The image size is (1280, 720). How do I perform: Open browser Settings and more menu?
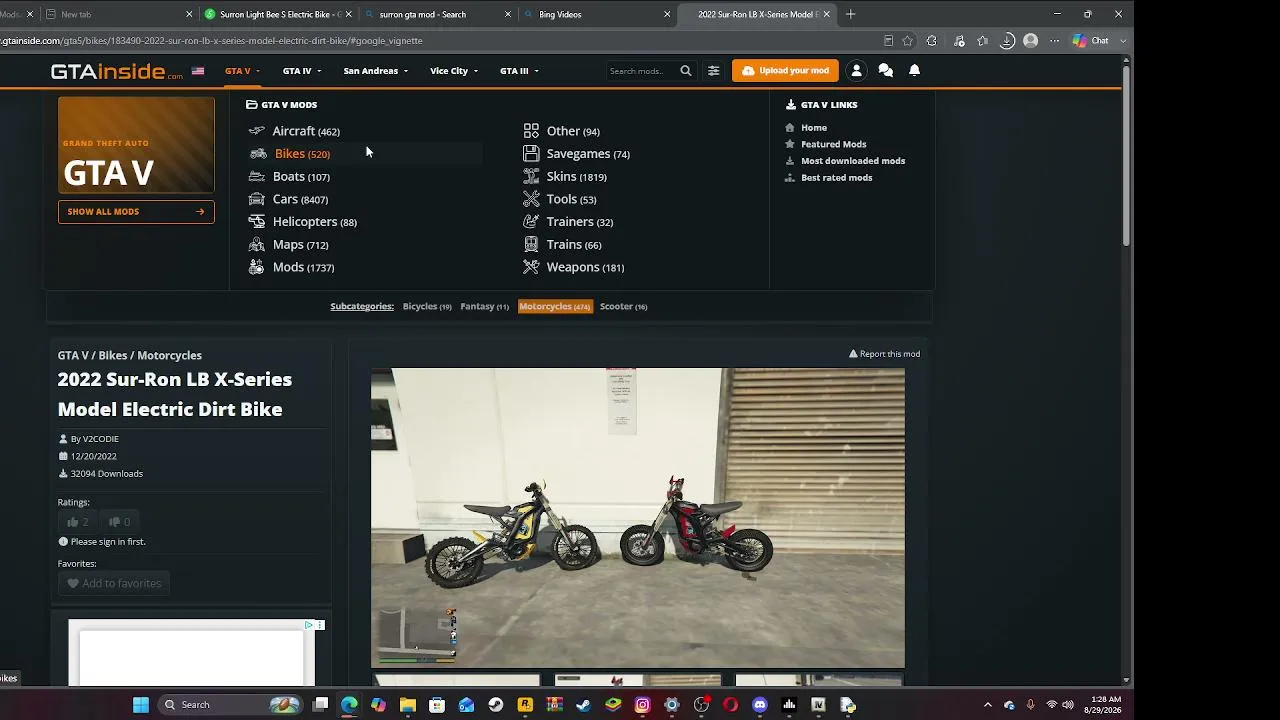click(x=1054, y=41)
